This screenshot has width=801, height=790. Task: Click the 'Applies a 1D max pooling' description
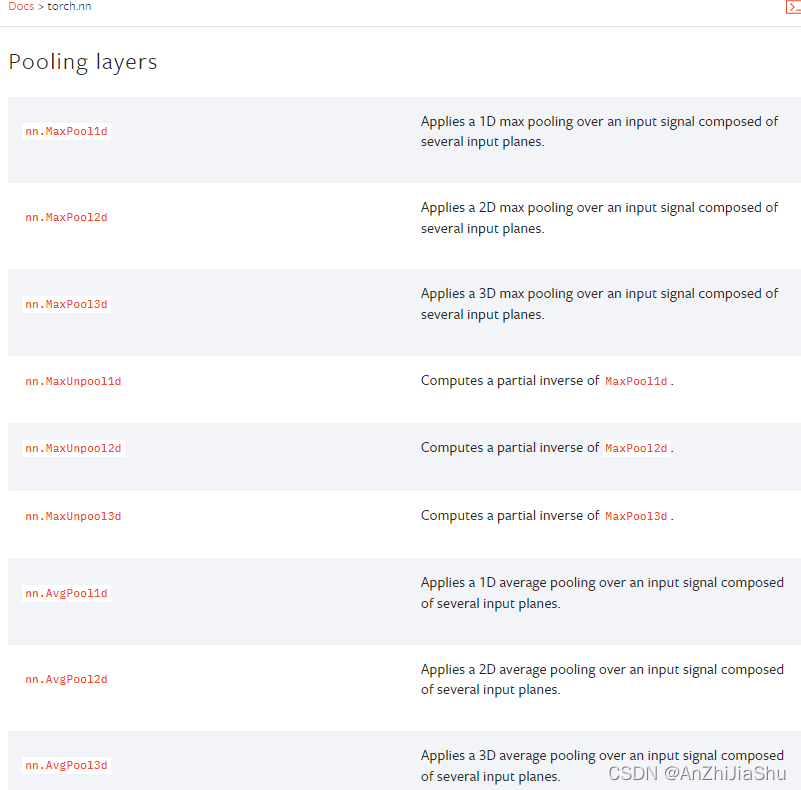click(x=599, y=131)
